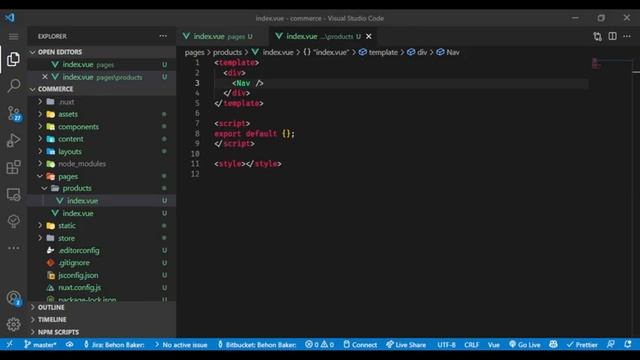Screen dimensions: 640x360
Task: Collapse the pages folder
Action: click(40, 176)
